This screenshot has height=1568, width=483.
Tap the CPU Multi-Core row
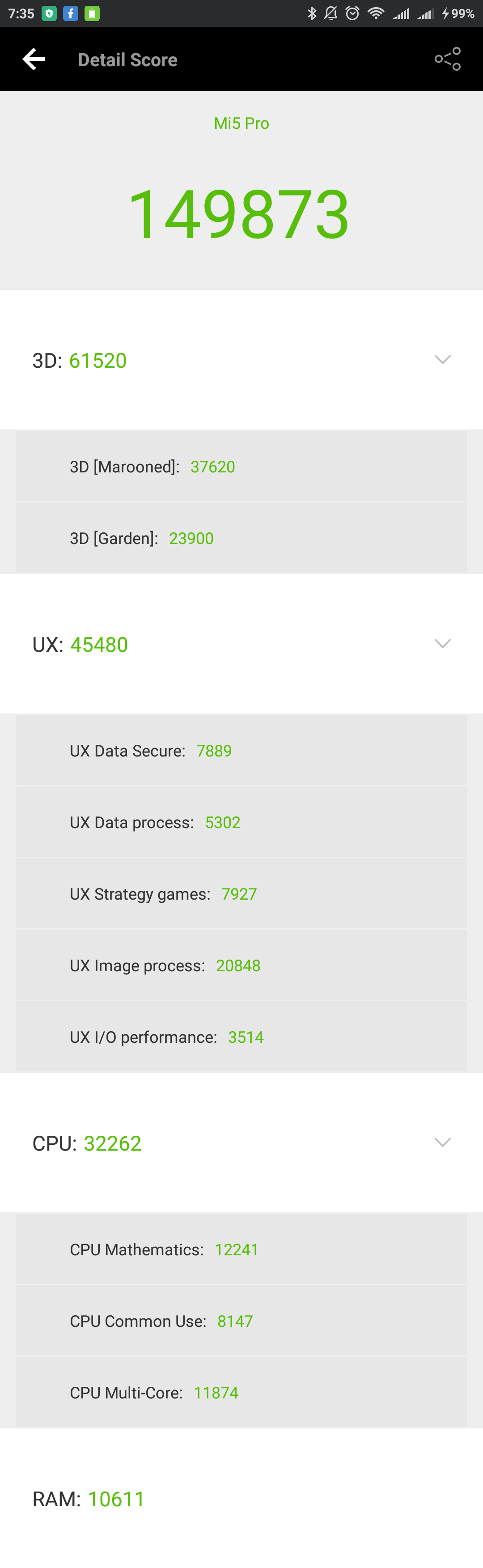point(241,1393)
